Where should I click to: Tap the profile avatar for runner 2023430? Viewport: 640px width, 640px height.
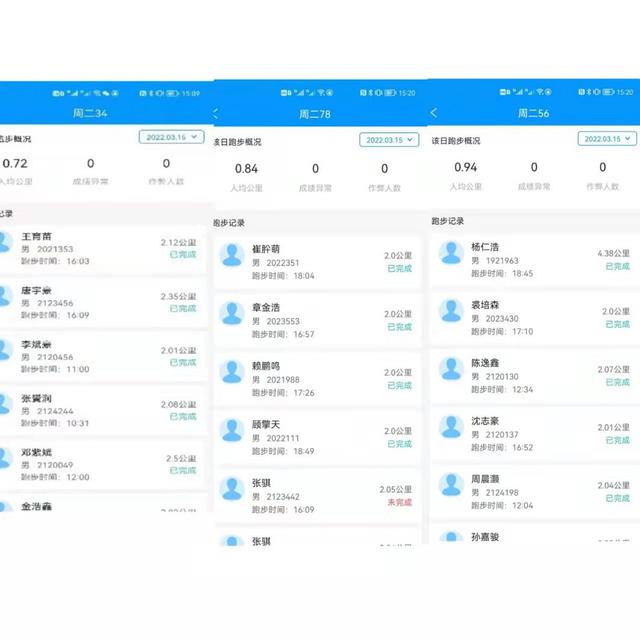(450, 311)
